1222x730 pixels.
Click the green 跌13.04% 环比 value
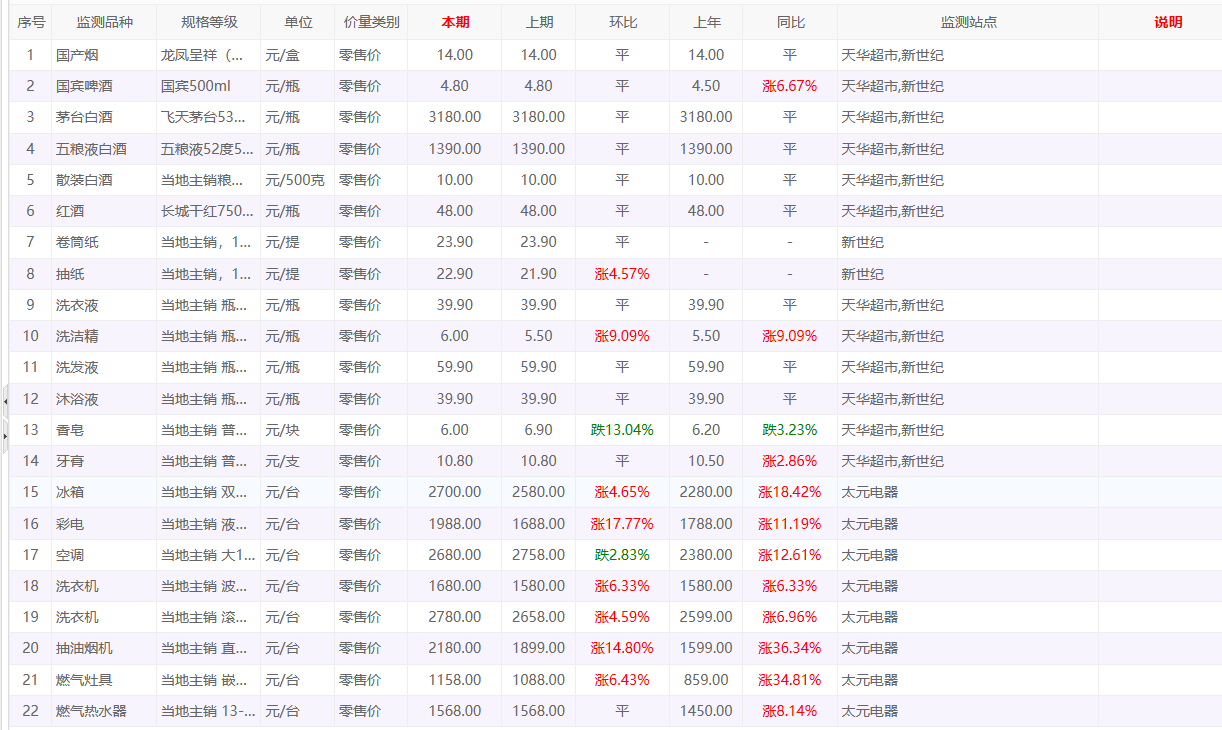tap(622, 430)
